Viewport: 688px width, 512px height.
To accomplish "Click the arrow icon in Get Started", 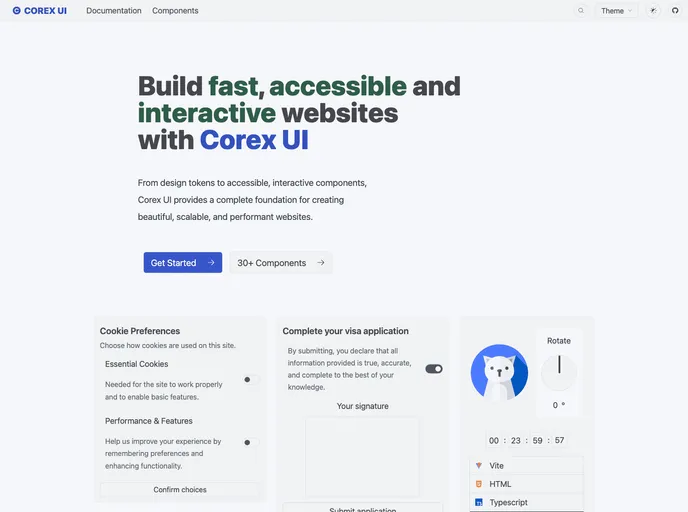I will tap(211, 262).
